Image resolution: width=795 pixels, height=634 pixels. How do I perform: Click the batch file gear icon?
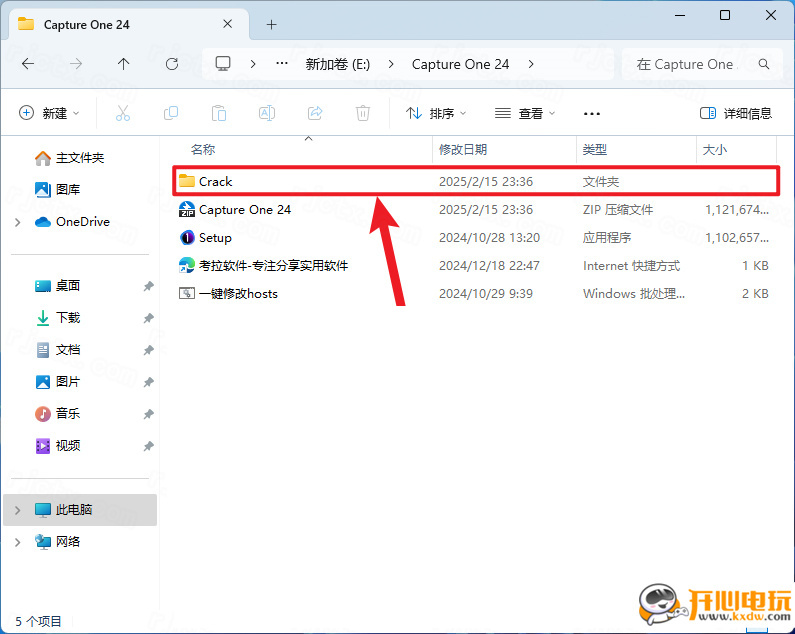pyautogui.click(x=187, y=293)
